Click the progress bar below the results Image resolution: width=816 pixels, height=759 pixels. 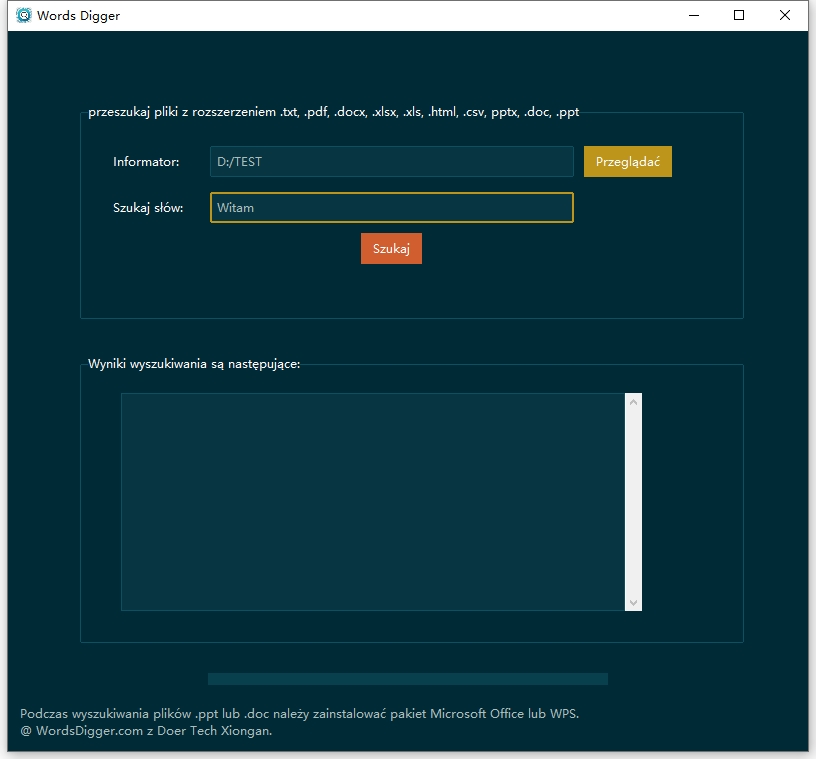click(408, 679)
